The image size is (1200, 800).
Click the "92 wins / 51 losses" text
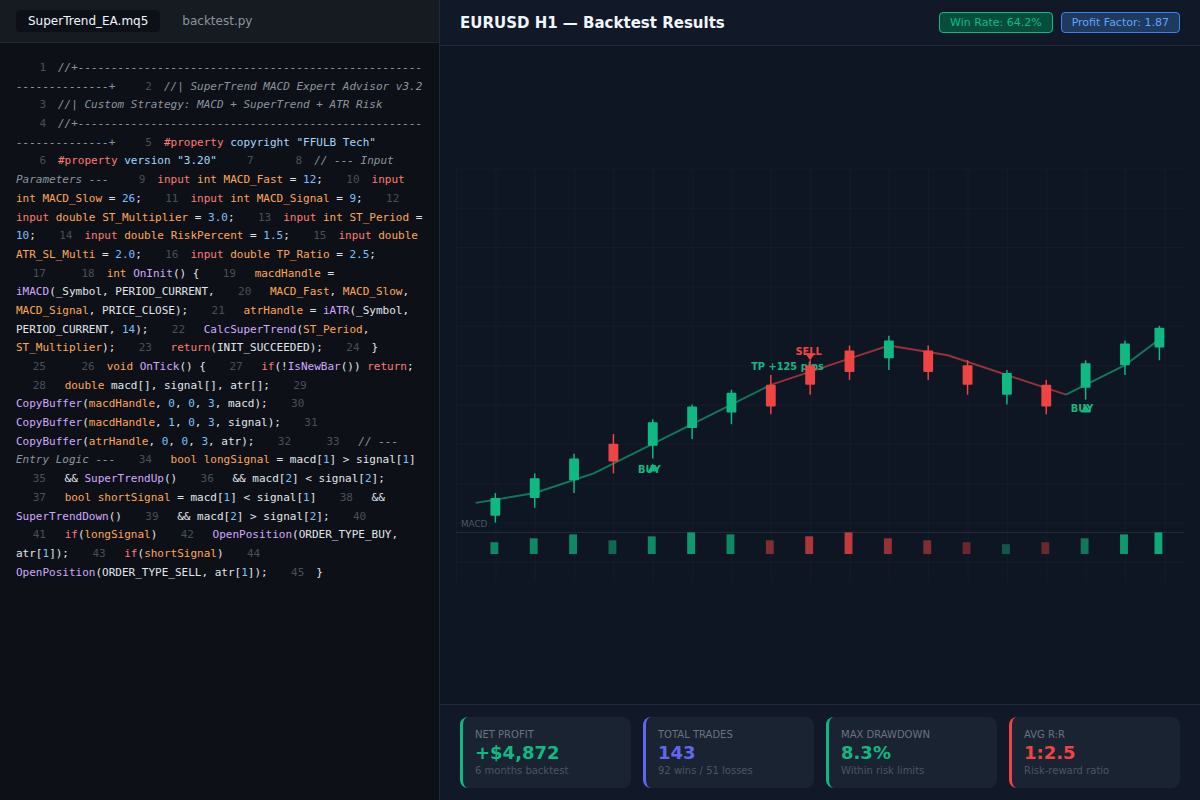point(705,770)
